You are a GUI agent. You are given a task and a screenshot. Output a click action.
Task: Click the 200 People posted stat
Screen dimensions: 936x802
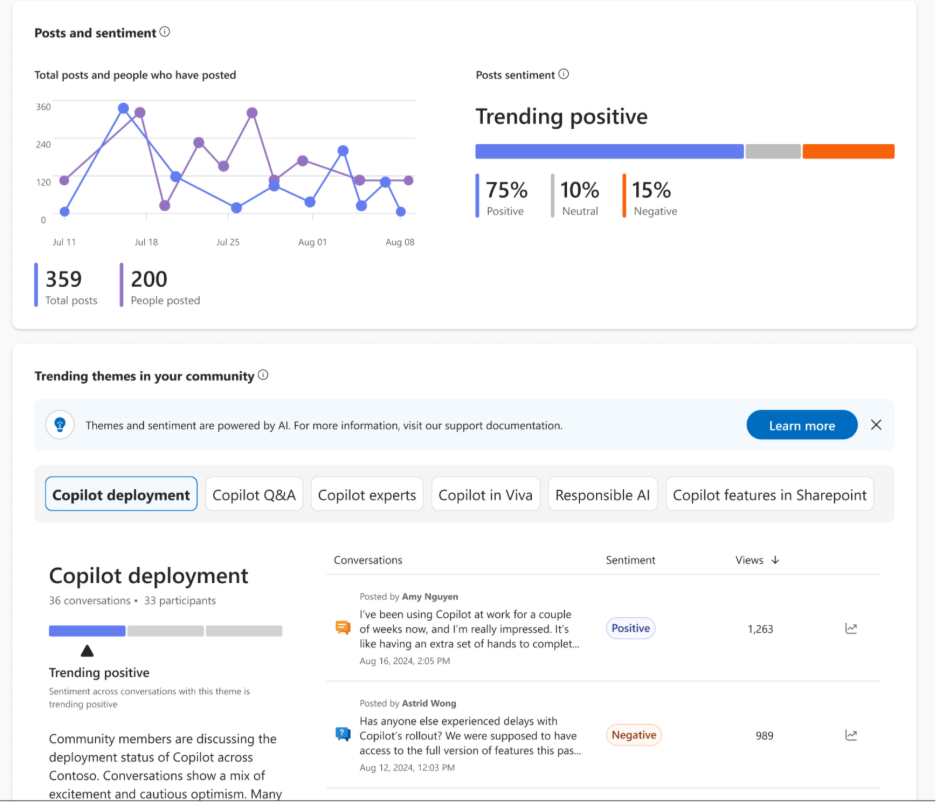pyautogui.click(x=161, y=286)
